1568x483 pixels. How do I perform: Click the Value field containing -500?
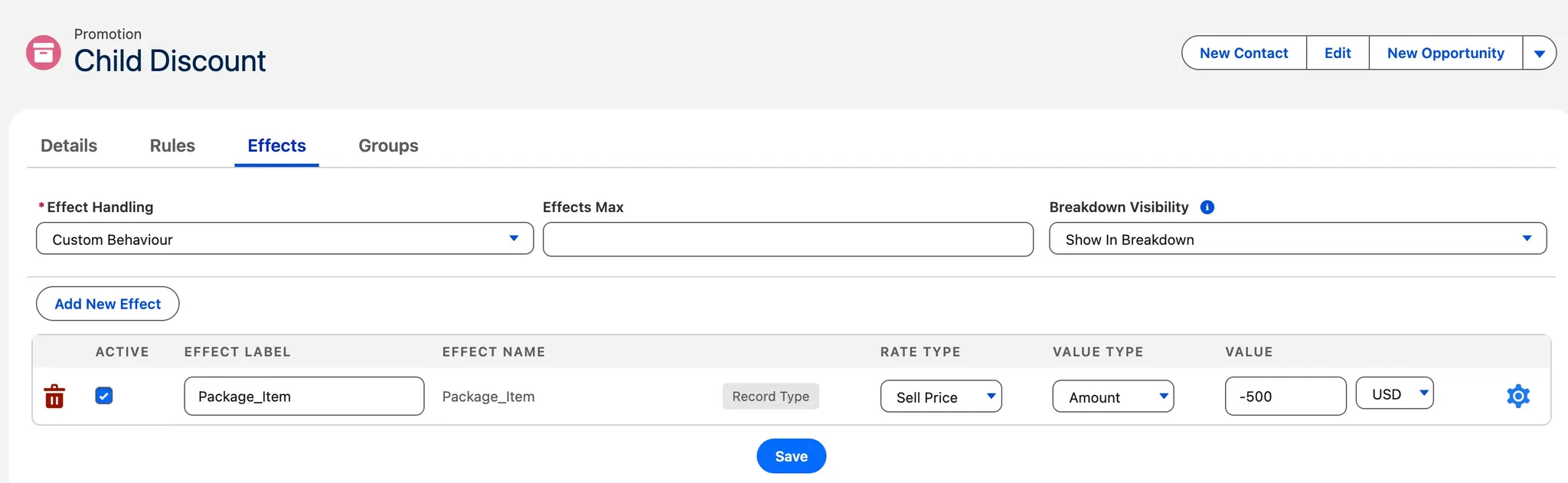1285,397
